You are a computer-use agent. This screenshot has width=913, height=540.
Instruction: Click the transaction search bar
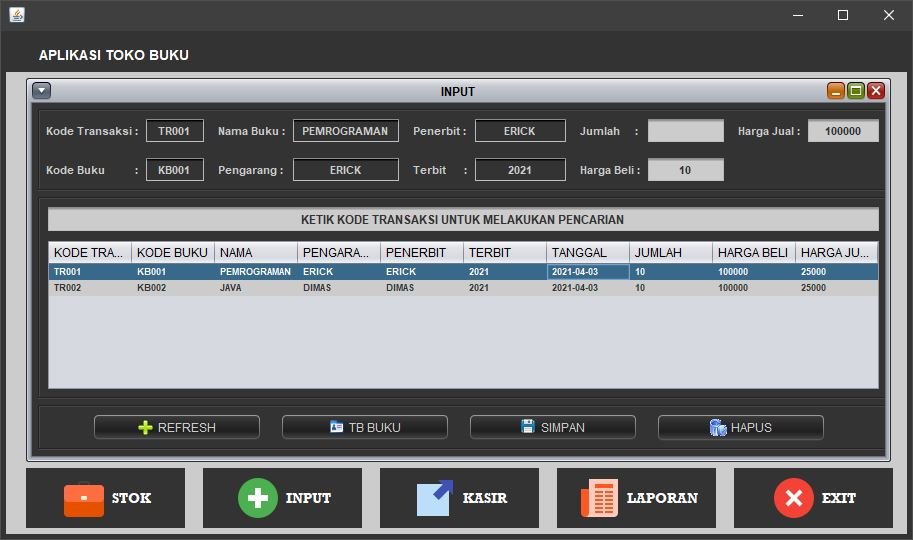click(x=463, y=220)
